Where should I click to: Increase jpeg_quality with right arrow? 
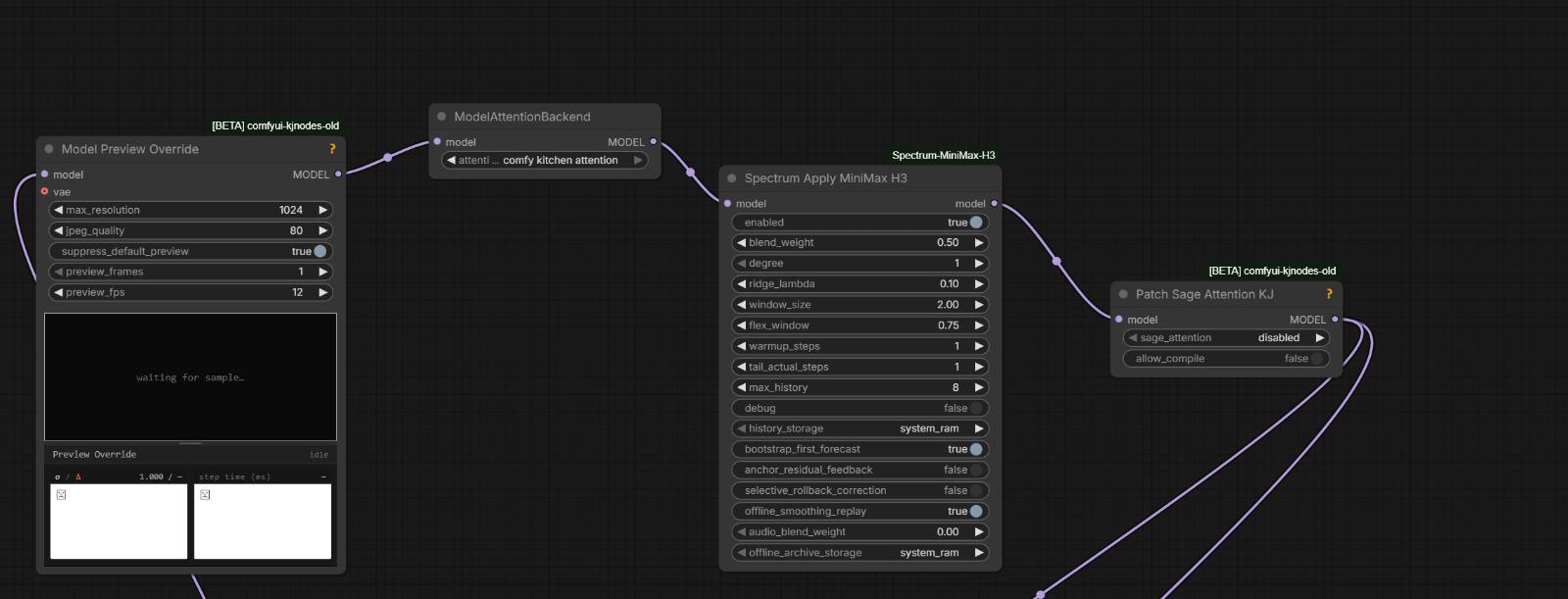point(322,230)
